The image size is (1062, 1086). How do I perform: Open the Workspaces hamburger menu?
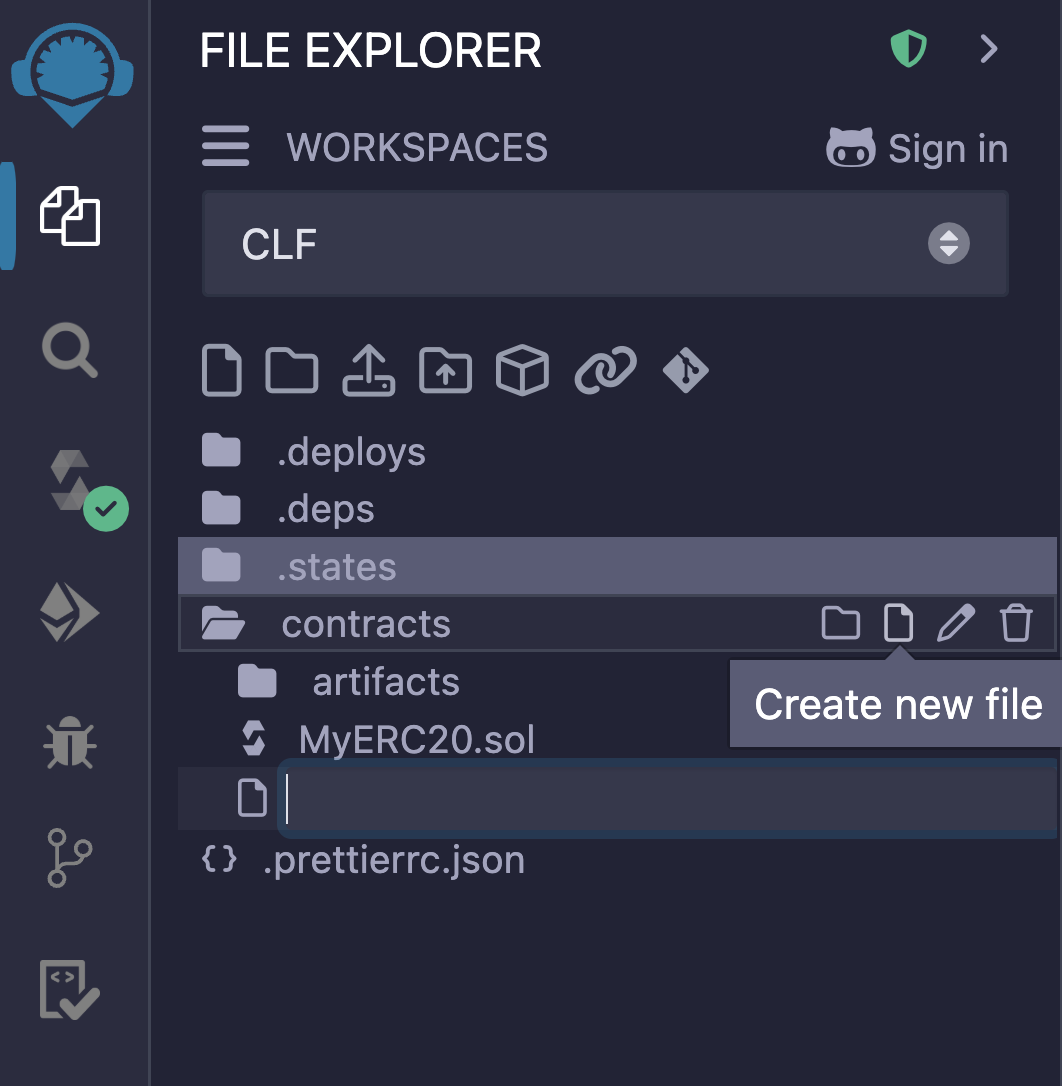click(x=226, y=148)
